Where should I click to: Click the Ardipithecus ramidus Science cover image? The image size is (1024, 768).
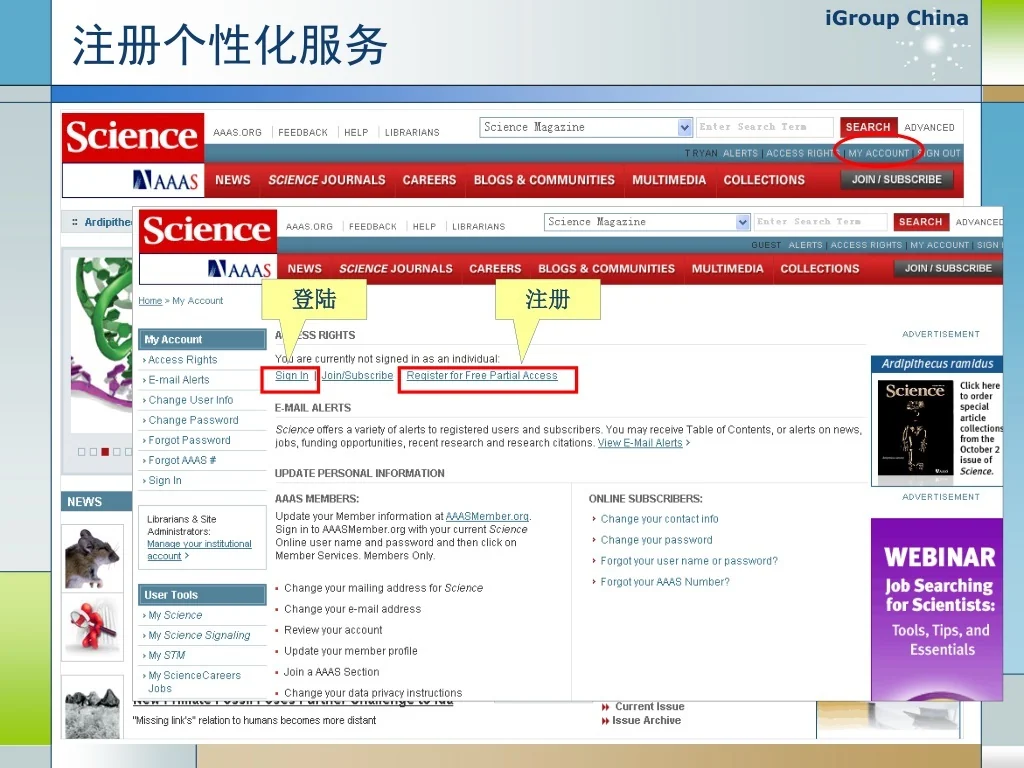click(x=915, y=428)
